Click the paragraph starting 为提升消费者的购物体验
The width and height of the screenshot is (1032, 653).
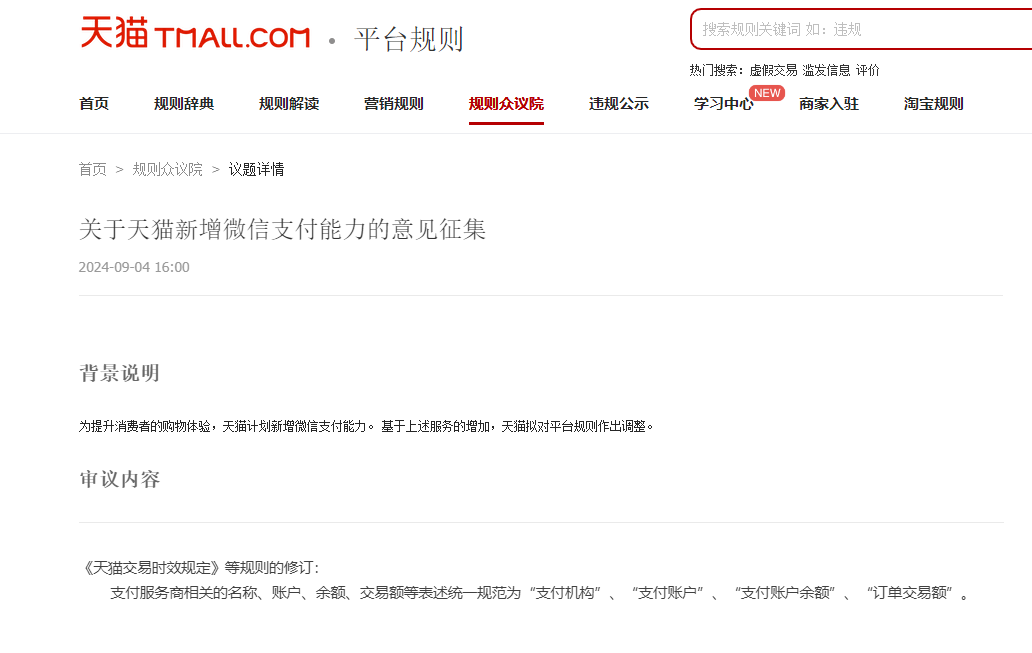366,427
